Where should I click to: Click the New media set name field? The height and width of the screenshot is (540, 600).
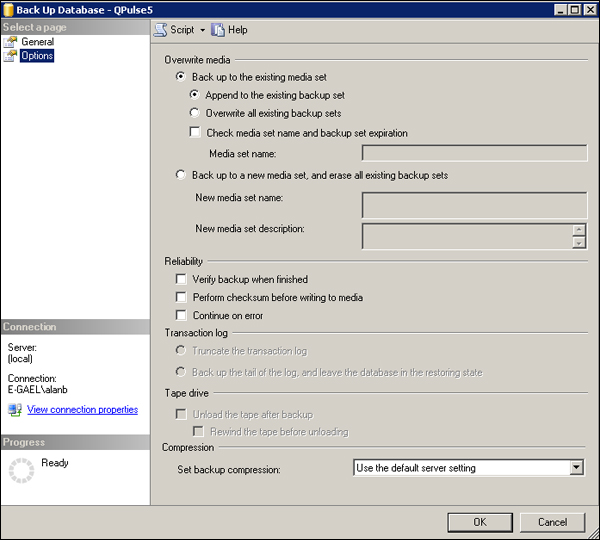[474, 205]
